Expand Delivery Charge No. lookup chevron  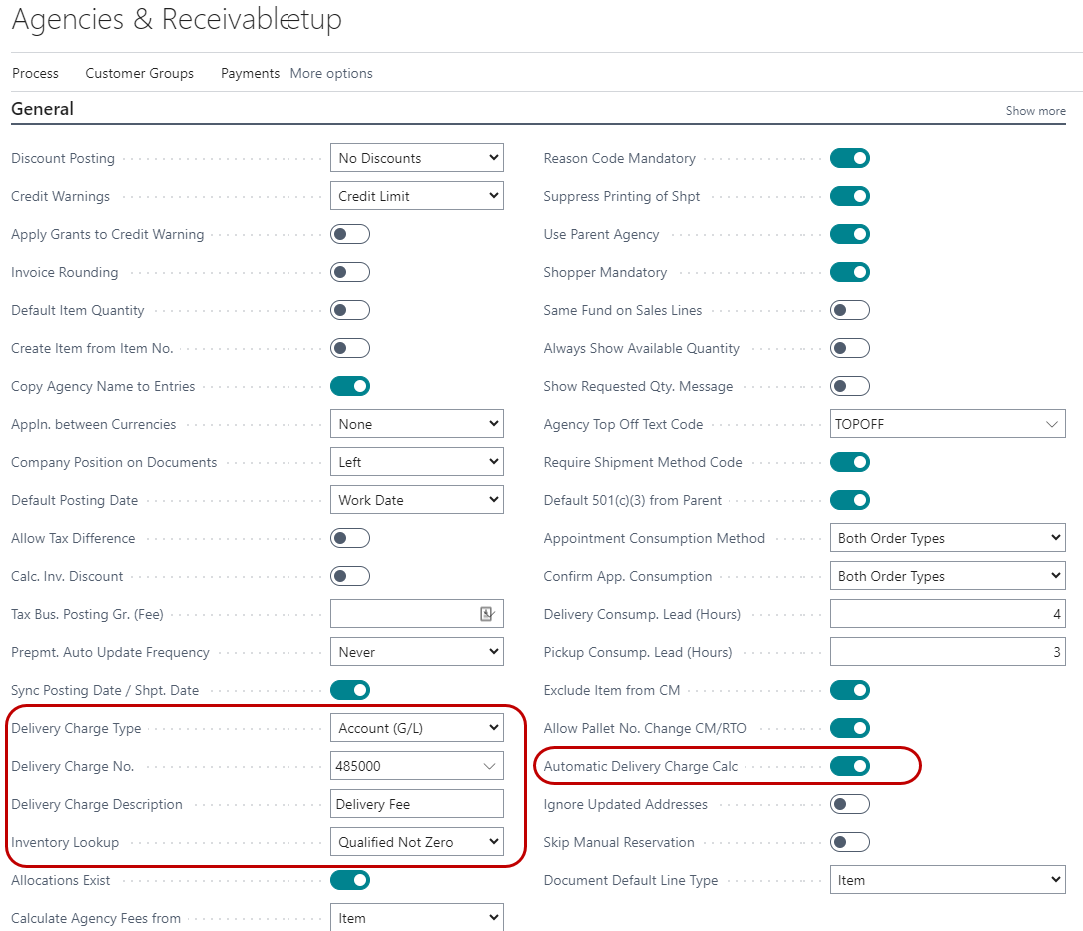click(x=489, y=766)
